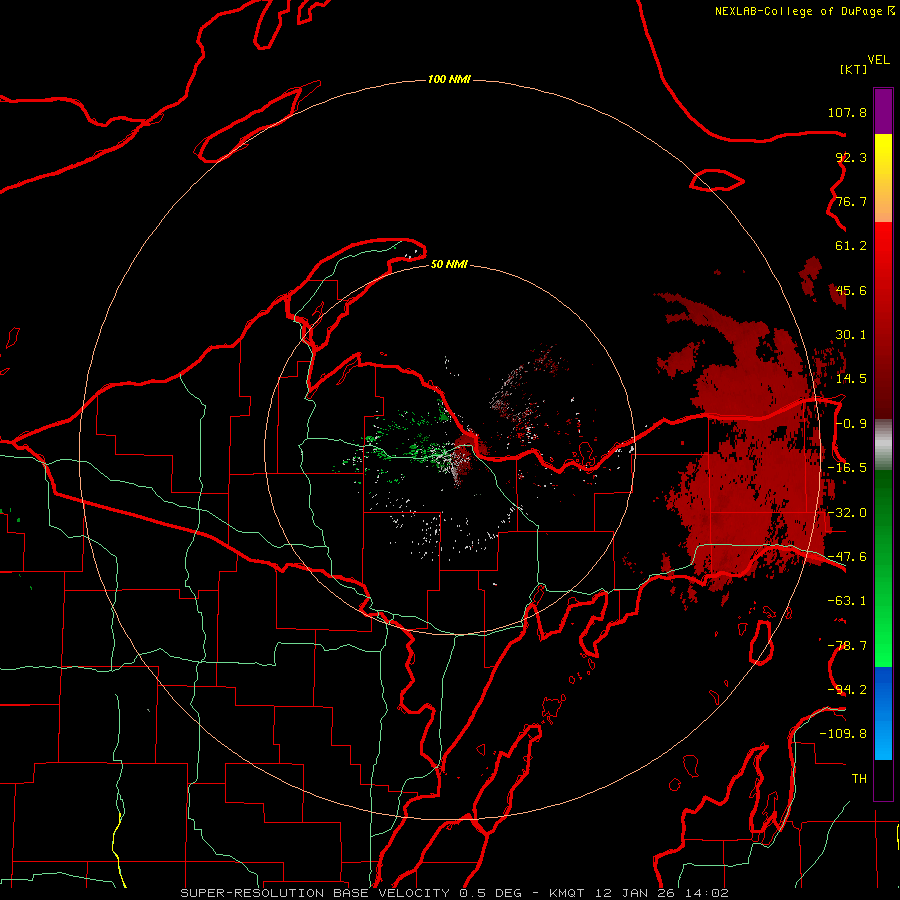Click the VEL legend title
The width and height of the screenshot is (900, 900).
pos(878,60)
